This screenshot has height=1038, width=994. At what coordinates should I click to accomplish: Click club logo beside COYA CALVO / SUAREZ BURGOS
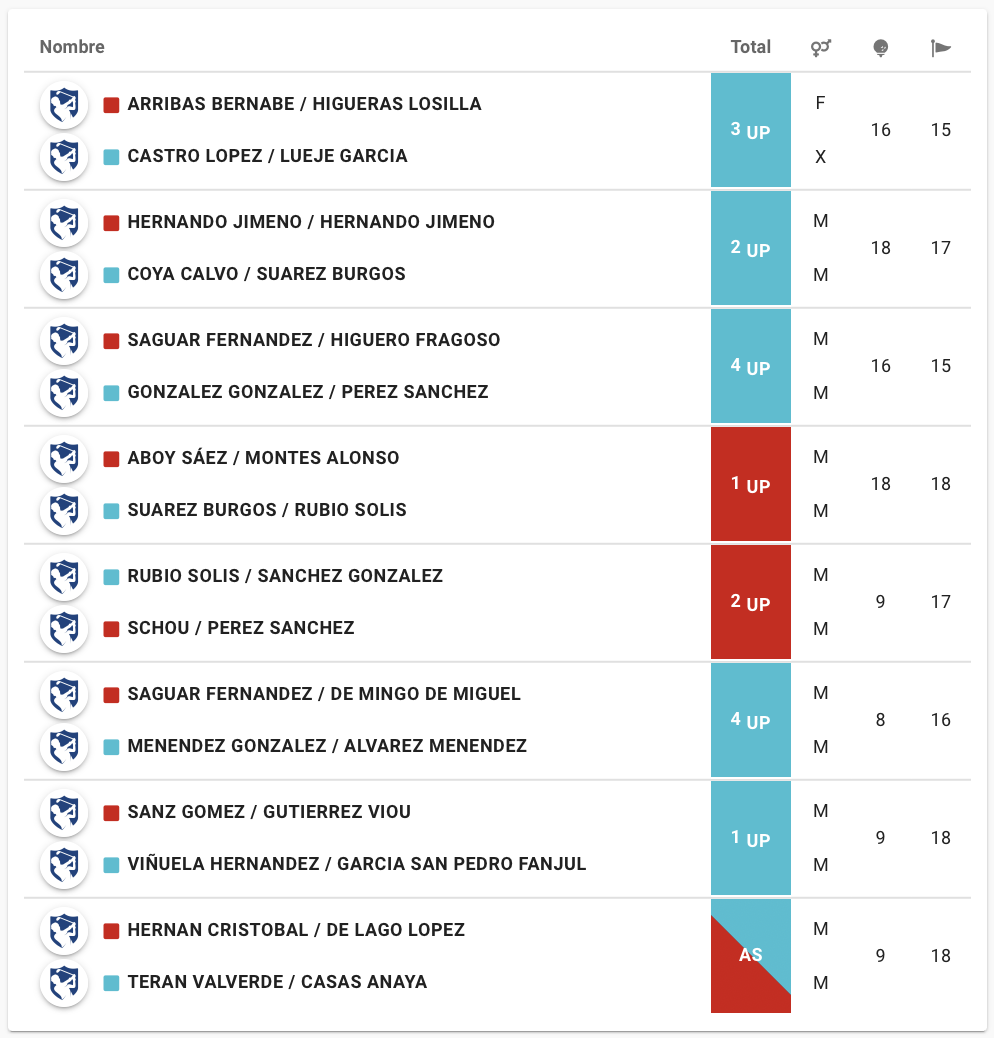(x=64, y=274)
